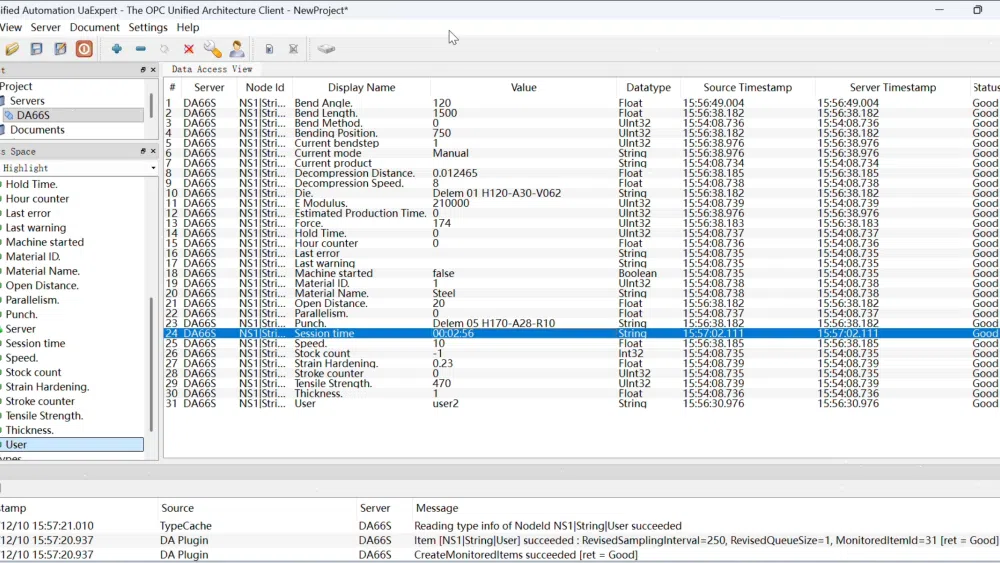This screenshot has width=1000, height=563.
Task: Click the grey disk-shaped toolbar icon
Action: (326, 49)
